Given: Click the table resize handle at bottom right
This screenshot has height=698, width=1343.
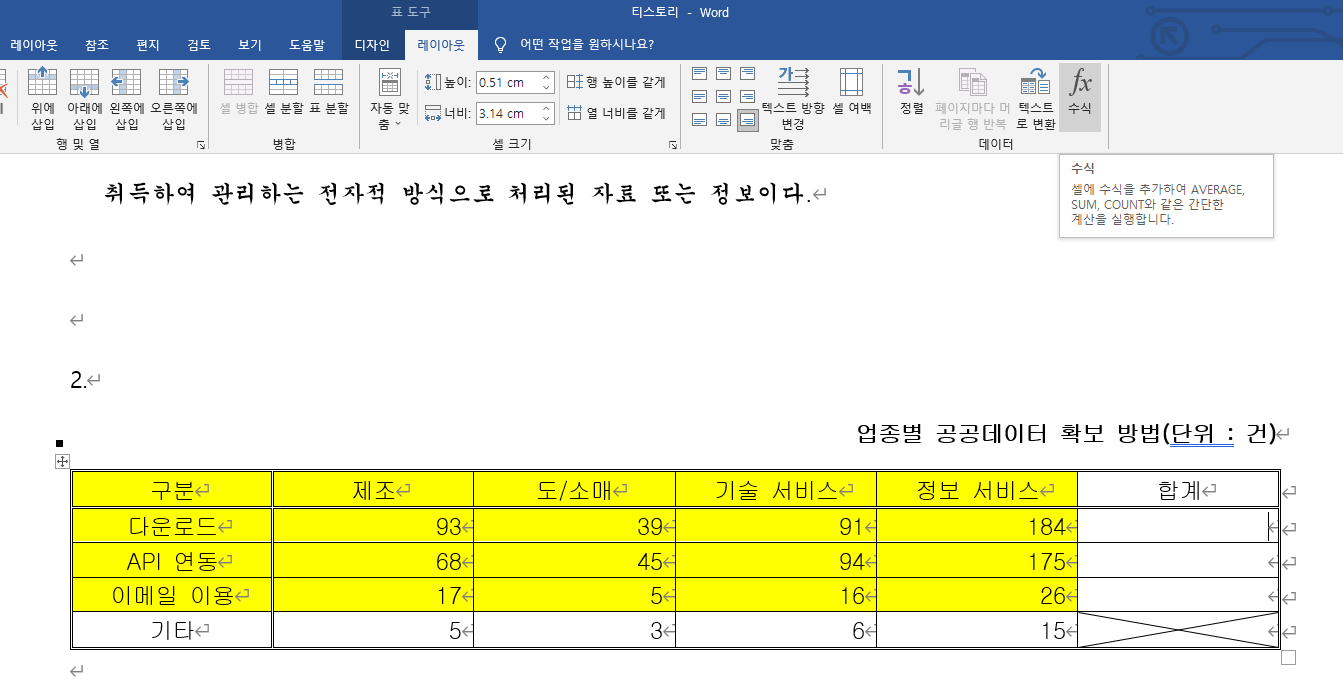Looking at the screenshot, I should 1288,658.
